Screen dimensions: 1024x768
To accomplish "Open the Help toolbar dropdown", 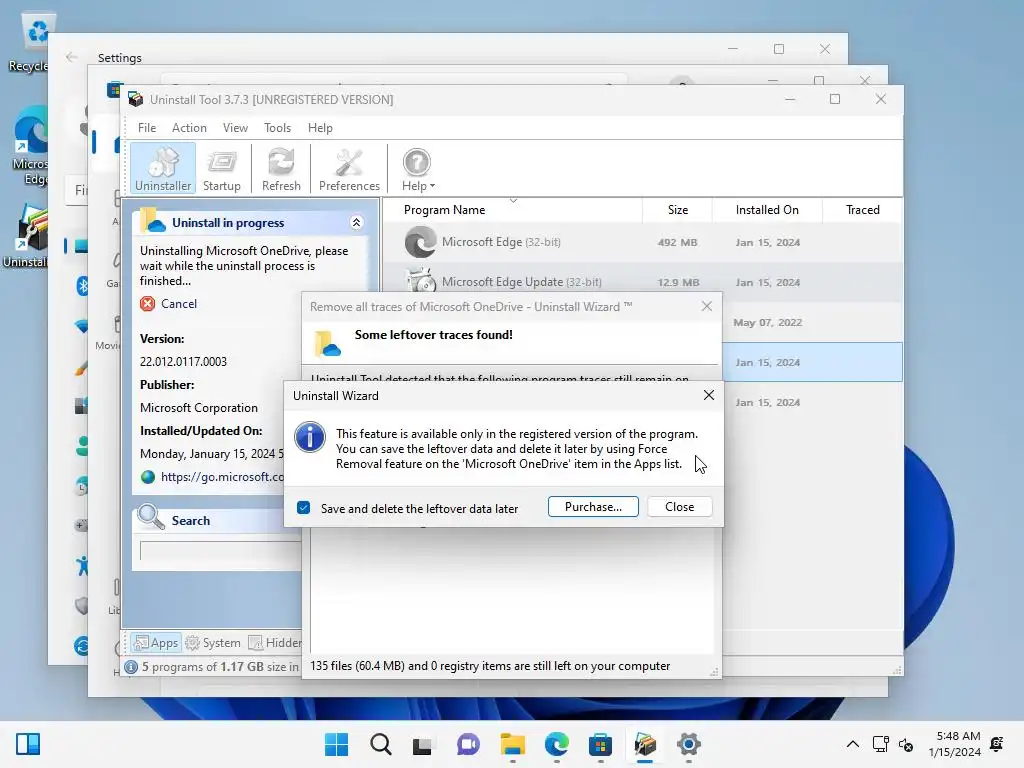I will (417, 168).
